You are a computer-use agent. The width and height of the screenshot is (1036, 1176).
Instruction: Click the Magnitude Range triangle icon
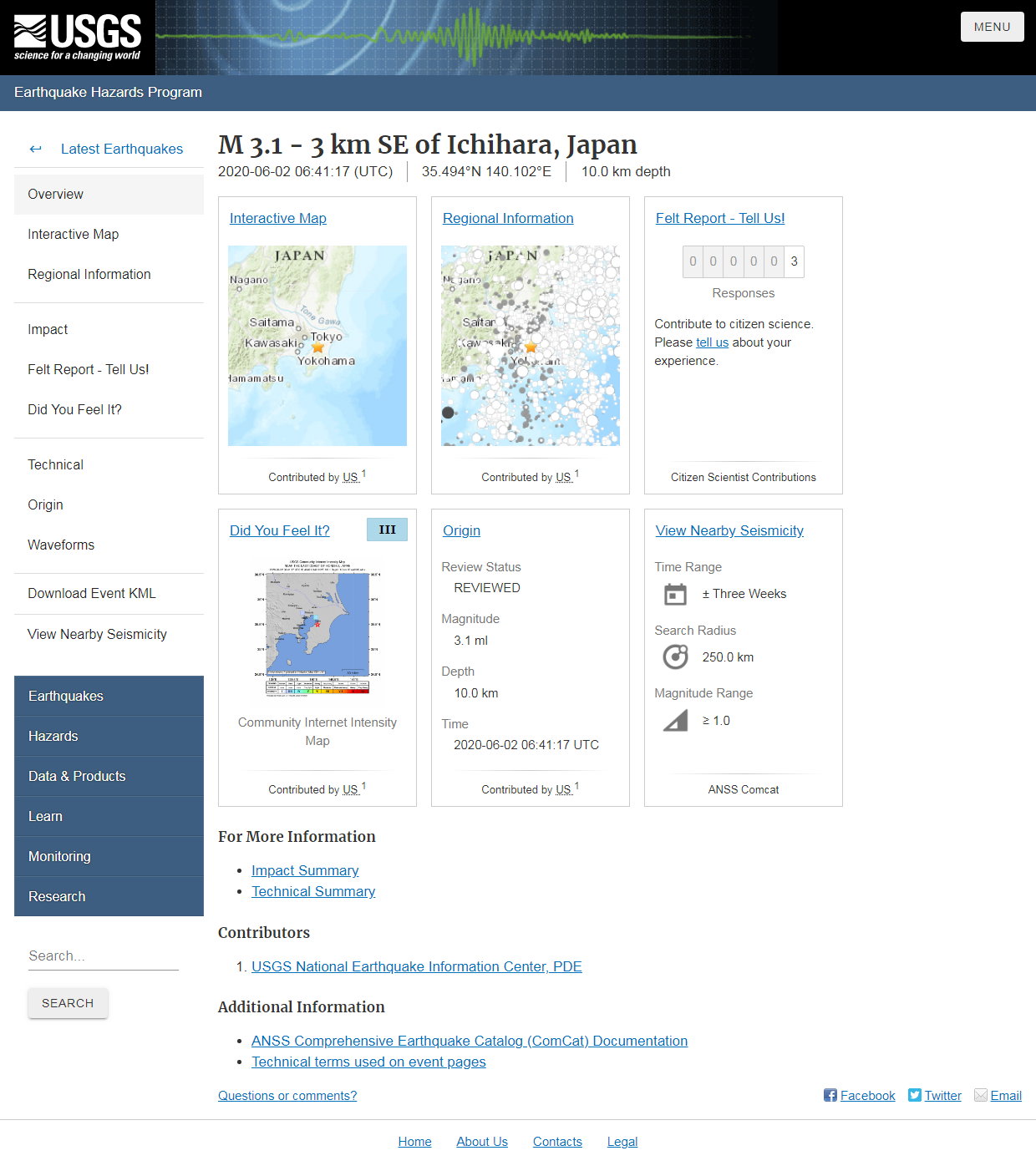[x=675, y=720]
